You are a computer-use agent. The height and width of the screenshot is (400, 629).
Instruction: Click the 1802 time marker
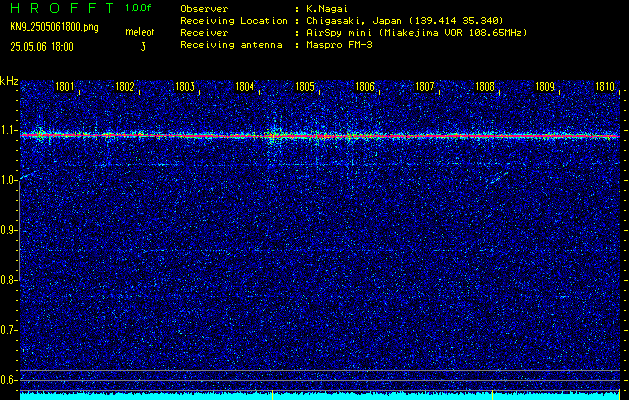pyautogui.click(x=124, y=86)
